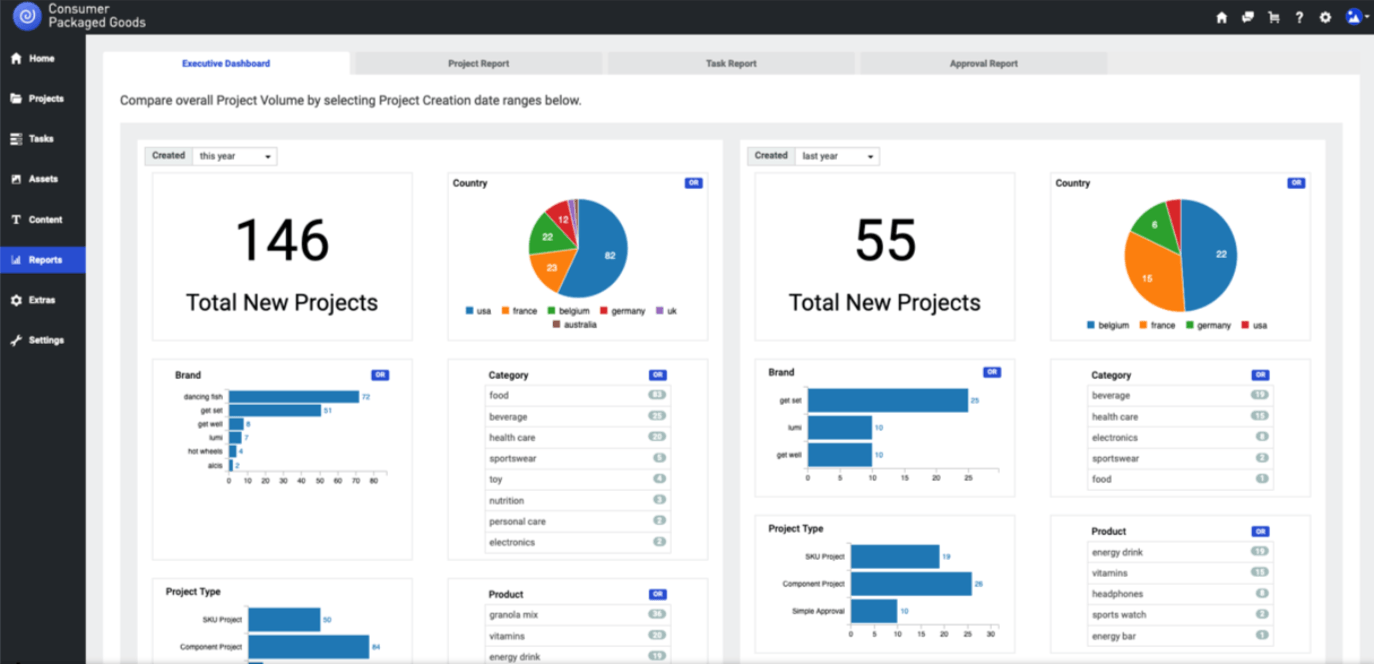Image resolution: width=1374 pixels, height=664 pixels.
Task: Toggle the OR button beside the dancing fish Brand chart
Action: point(380,375)
